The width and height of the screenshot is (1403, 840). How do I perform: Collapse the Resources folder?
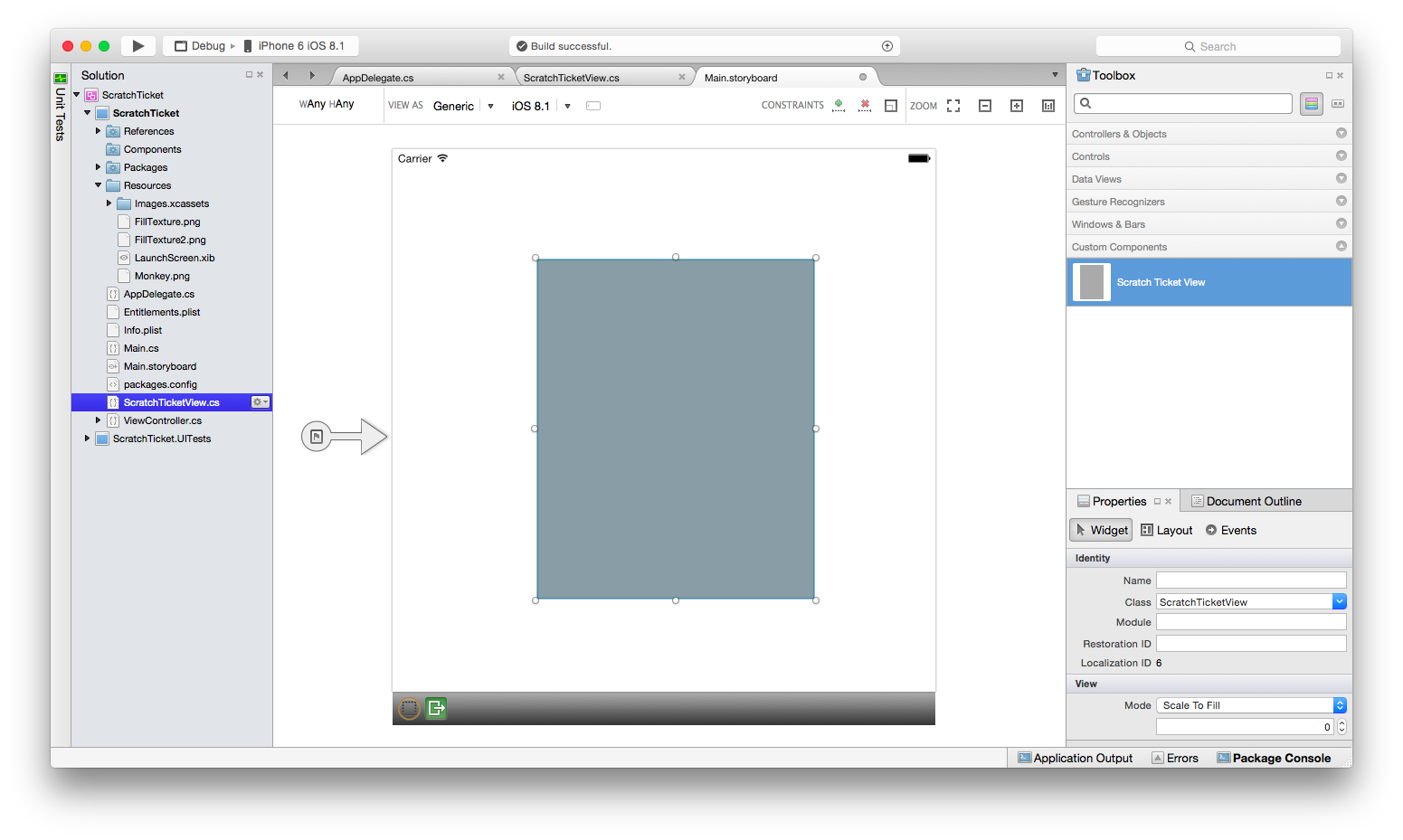click(x=99, y=185)
